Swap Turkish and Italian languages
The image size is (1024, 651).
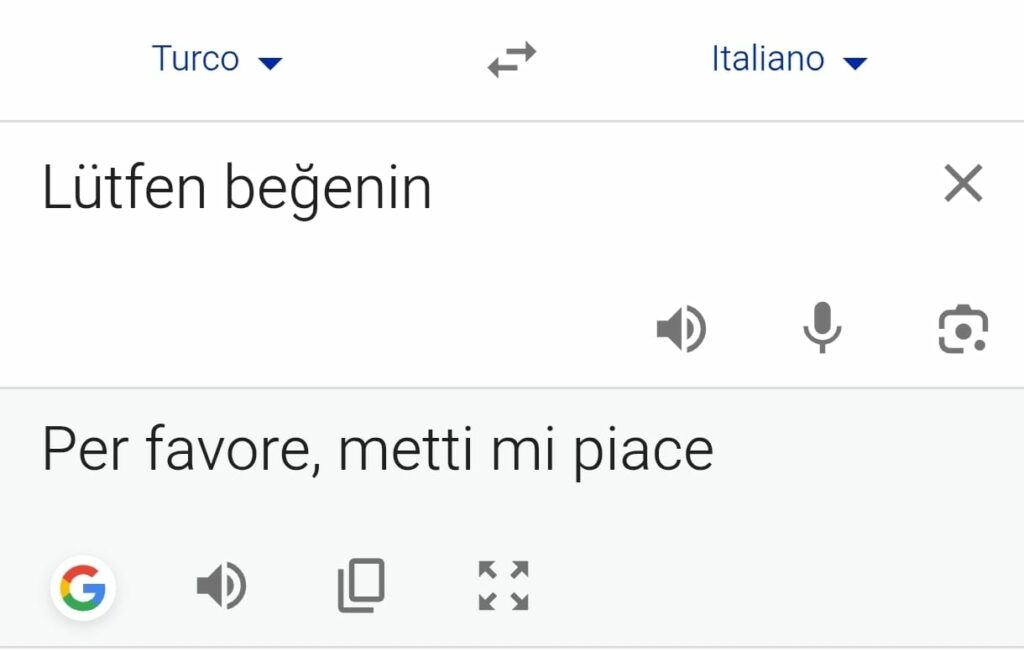coord(512,60)
